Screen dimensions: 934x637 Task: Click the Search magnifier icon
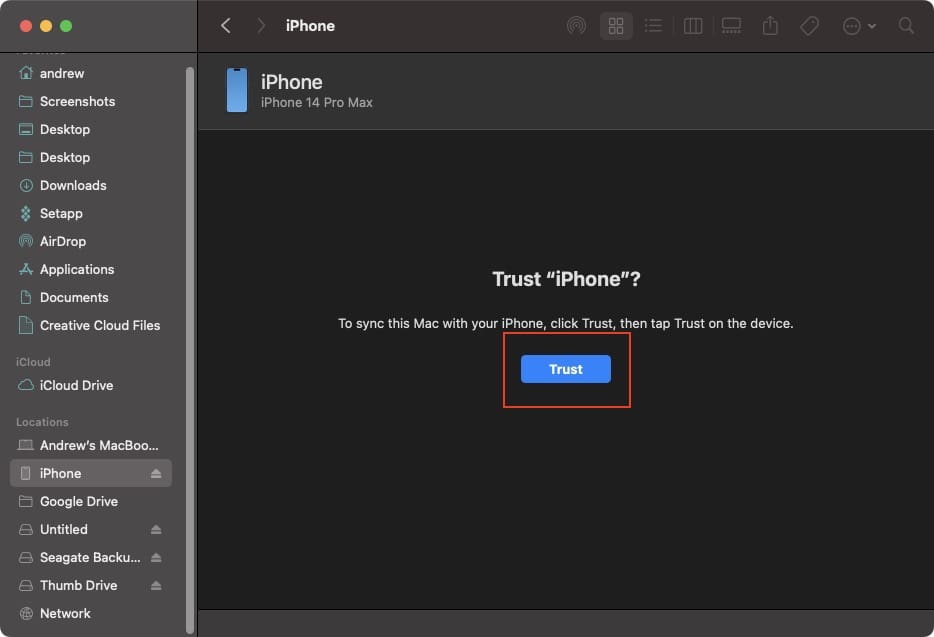905,26
